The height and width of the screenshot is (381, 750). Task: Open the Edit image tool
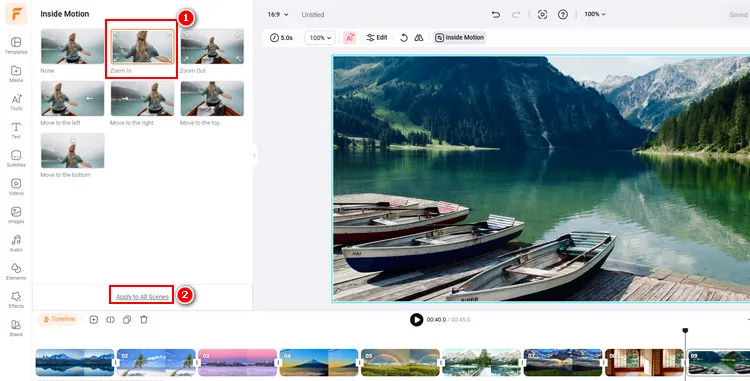377,38
